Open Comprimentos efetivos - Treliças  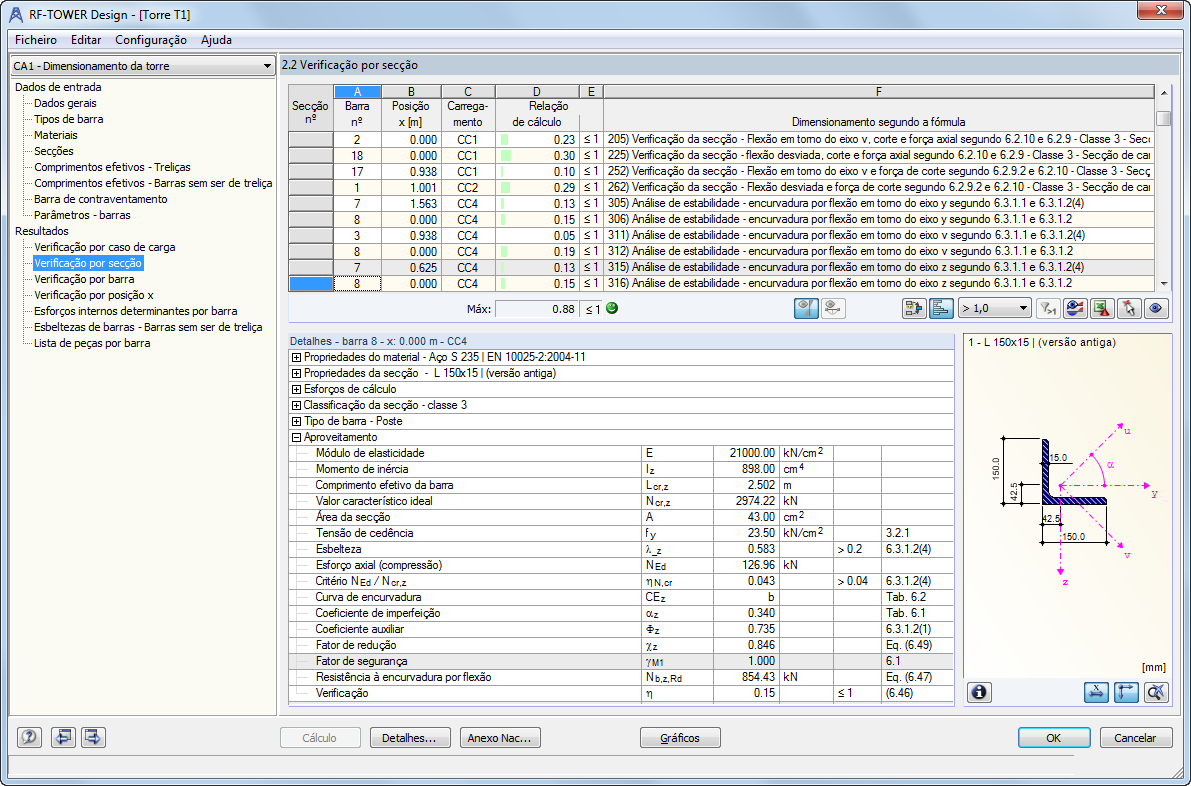[112, 167]
